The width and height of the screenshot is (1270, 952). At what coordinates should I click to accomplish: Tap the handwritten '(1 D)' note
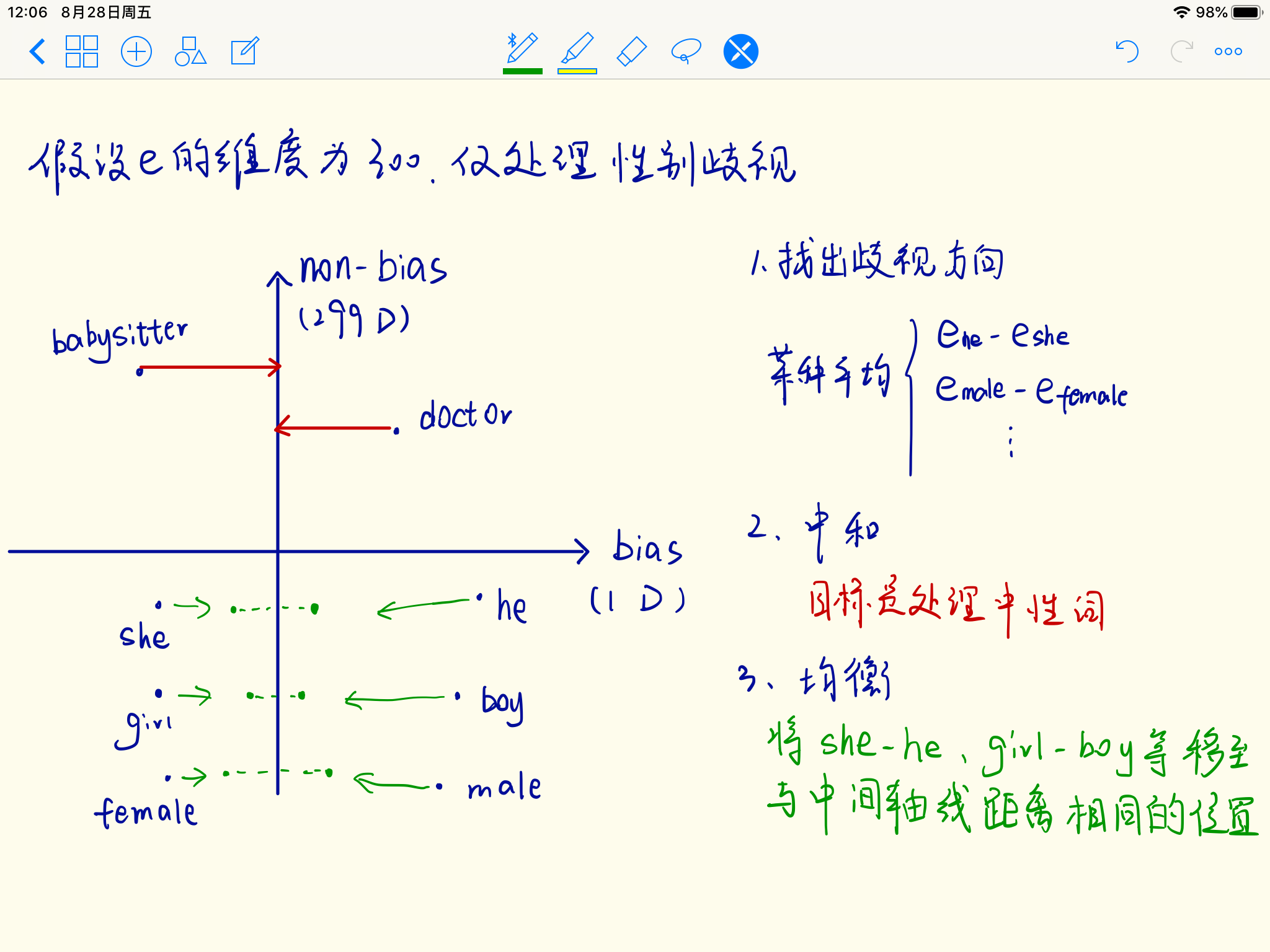(x=637, y=600)
